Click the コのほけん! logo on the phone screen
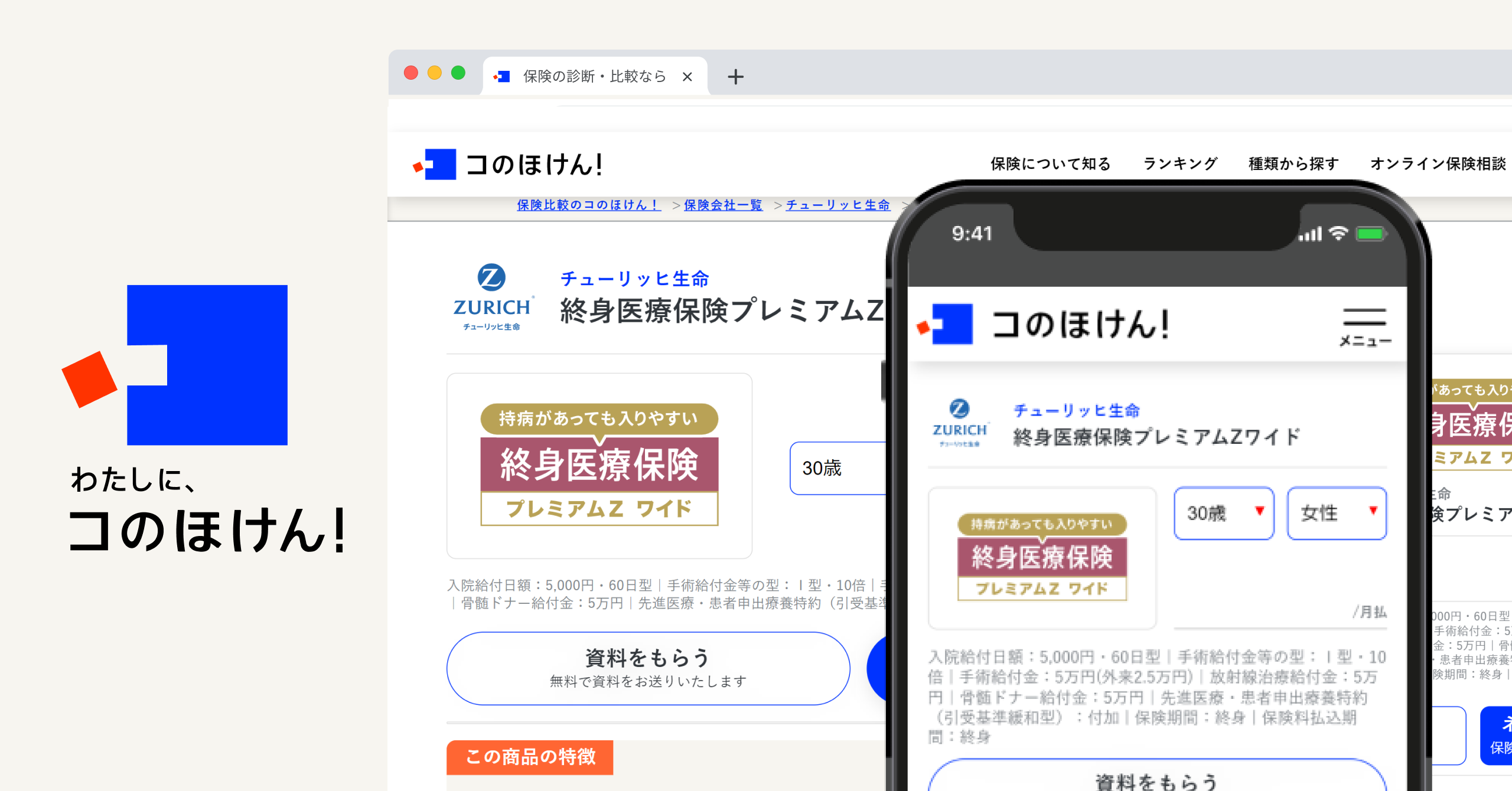 (1042, 324)
